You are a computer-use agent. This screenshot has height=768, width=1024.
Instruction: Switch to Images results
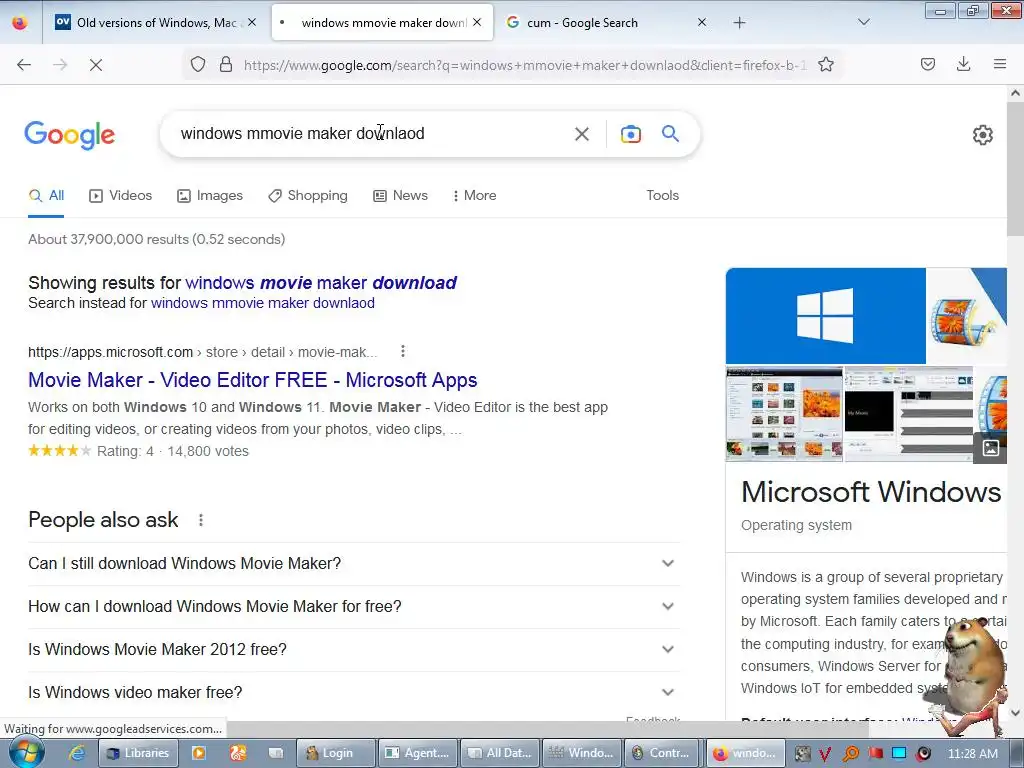[210, 195]
